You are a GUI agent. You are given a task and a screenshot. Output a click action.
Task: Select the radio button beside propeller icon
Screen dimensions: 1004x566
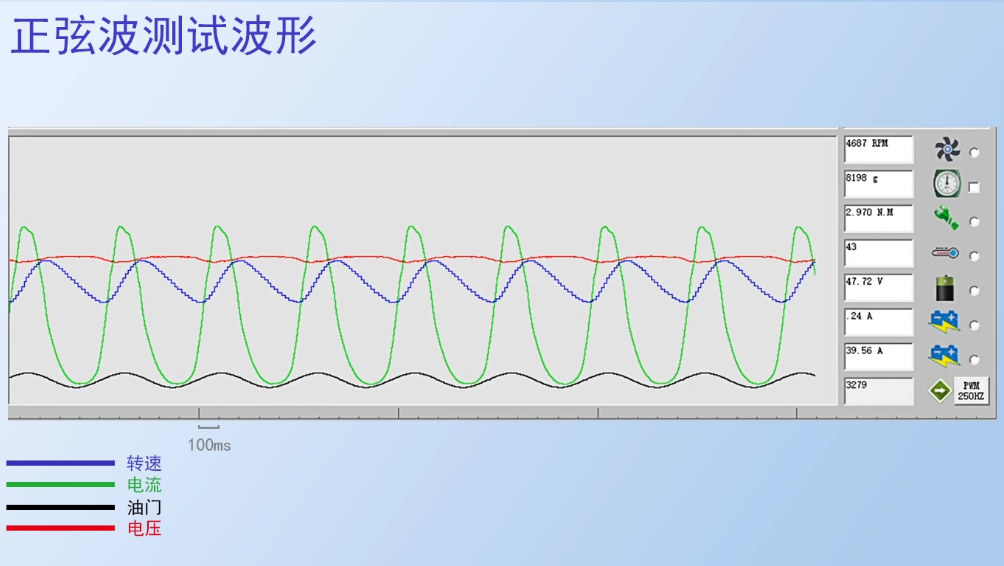point(974,153)
